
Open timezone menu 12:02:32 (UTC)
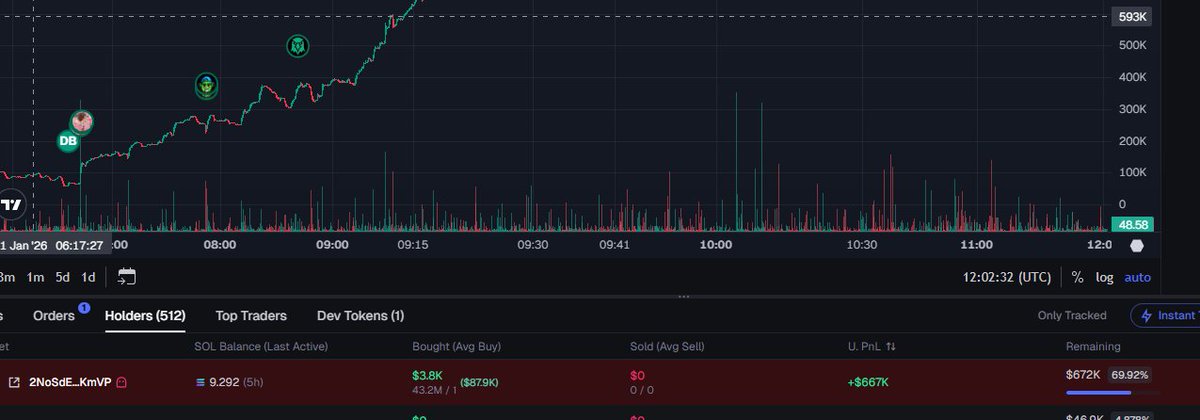[1009, 277]
